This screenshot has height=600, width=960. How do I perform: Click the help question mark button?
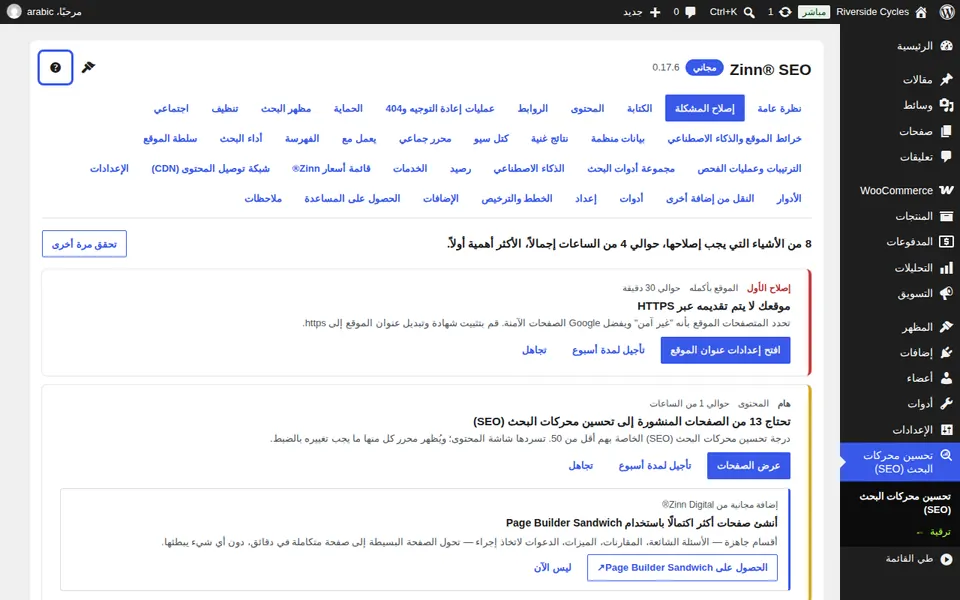pyautogui.click(x=55, y=67)
